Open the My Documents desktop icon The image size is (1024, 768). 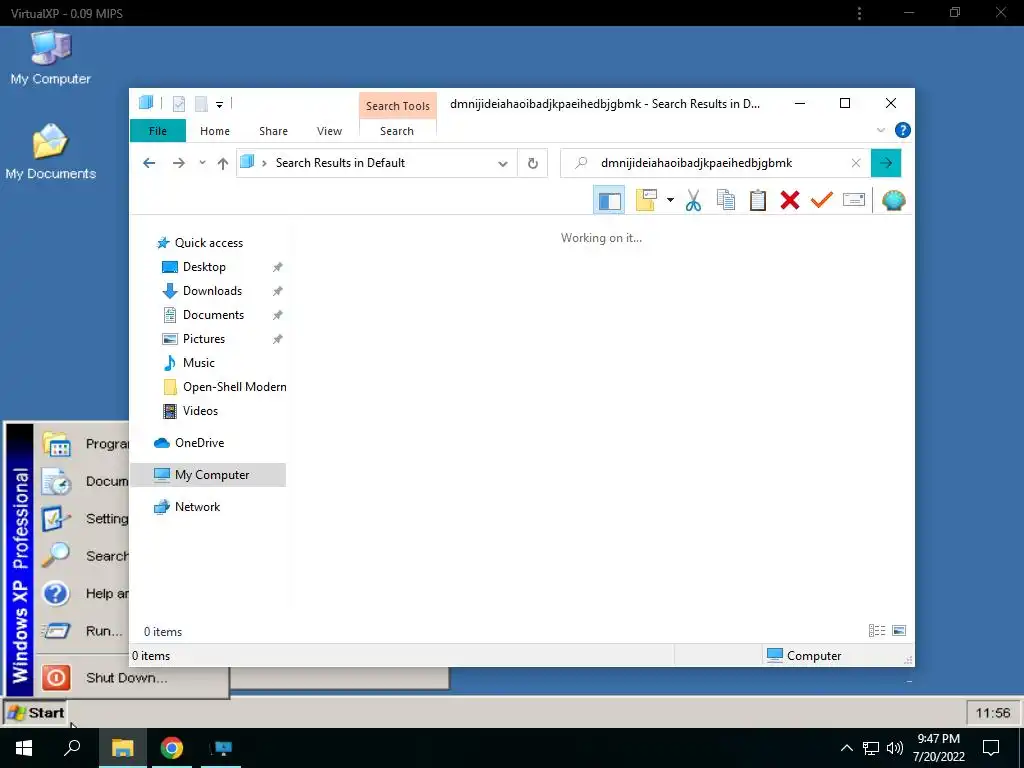click(50, 152)
